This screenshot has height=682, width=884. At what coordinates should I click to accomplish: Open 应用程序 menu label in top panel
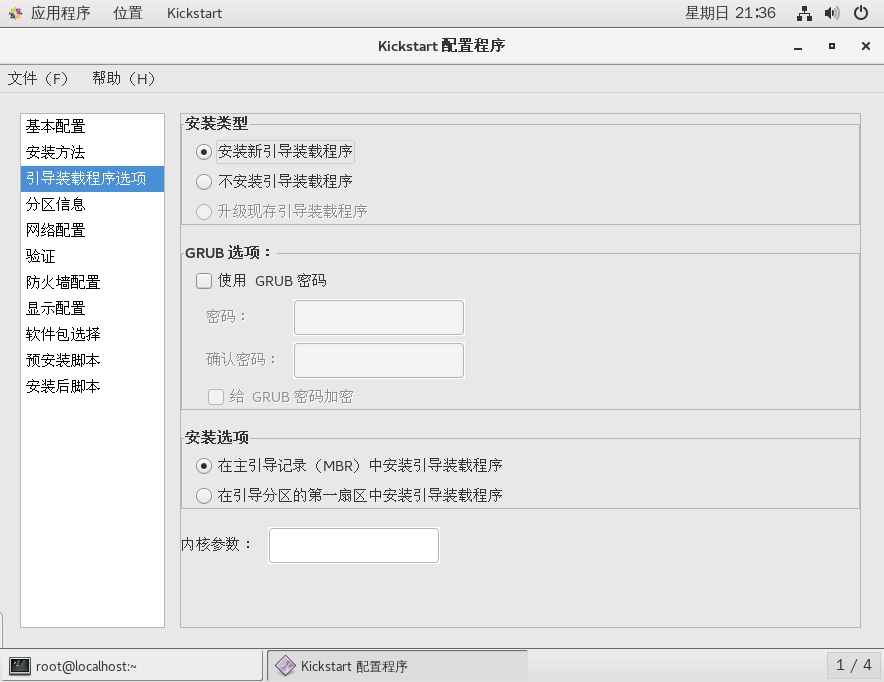point(60,13)
